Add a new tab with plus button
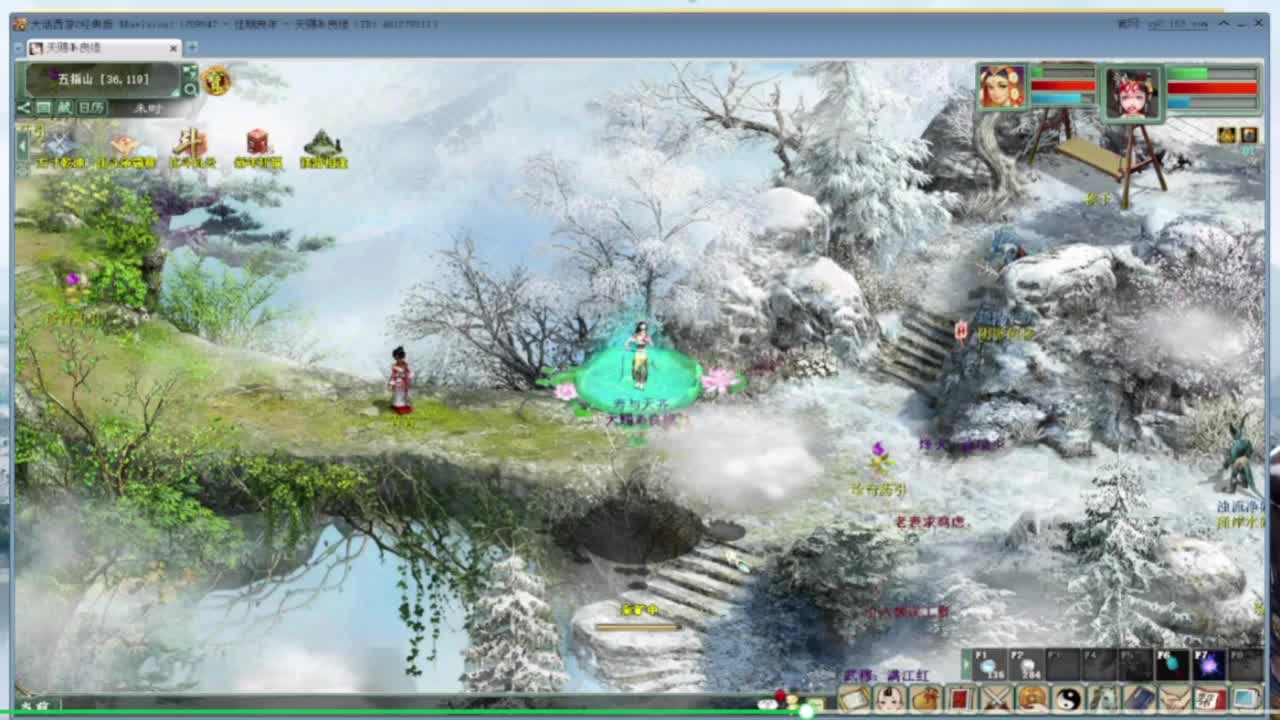 (192, 47)
